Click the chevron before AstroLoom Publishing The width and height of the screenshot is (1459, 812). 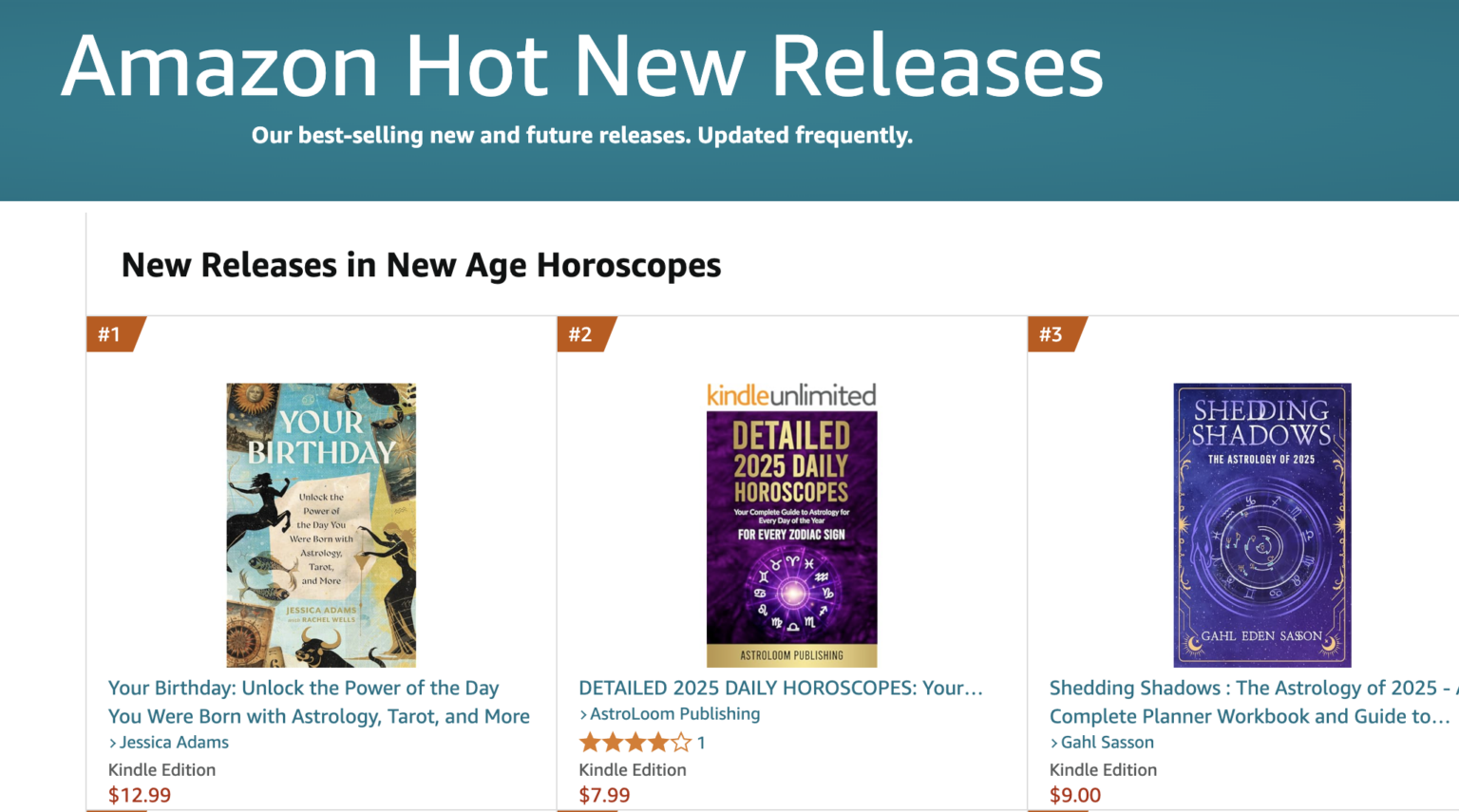(x=583, y=715)
